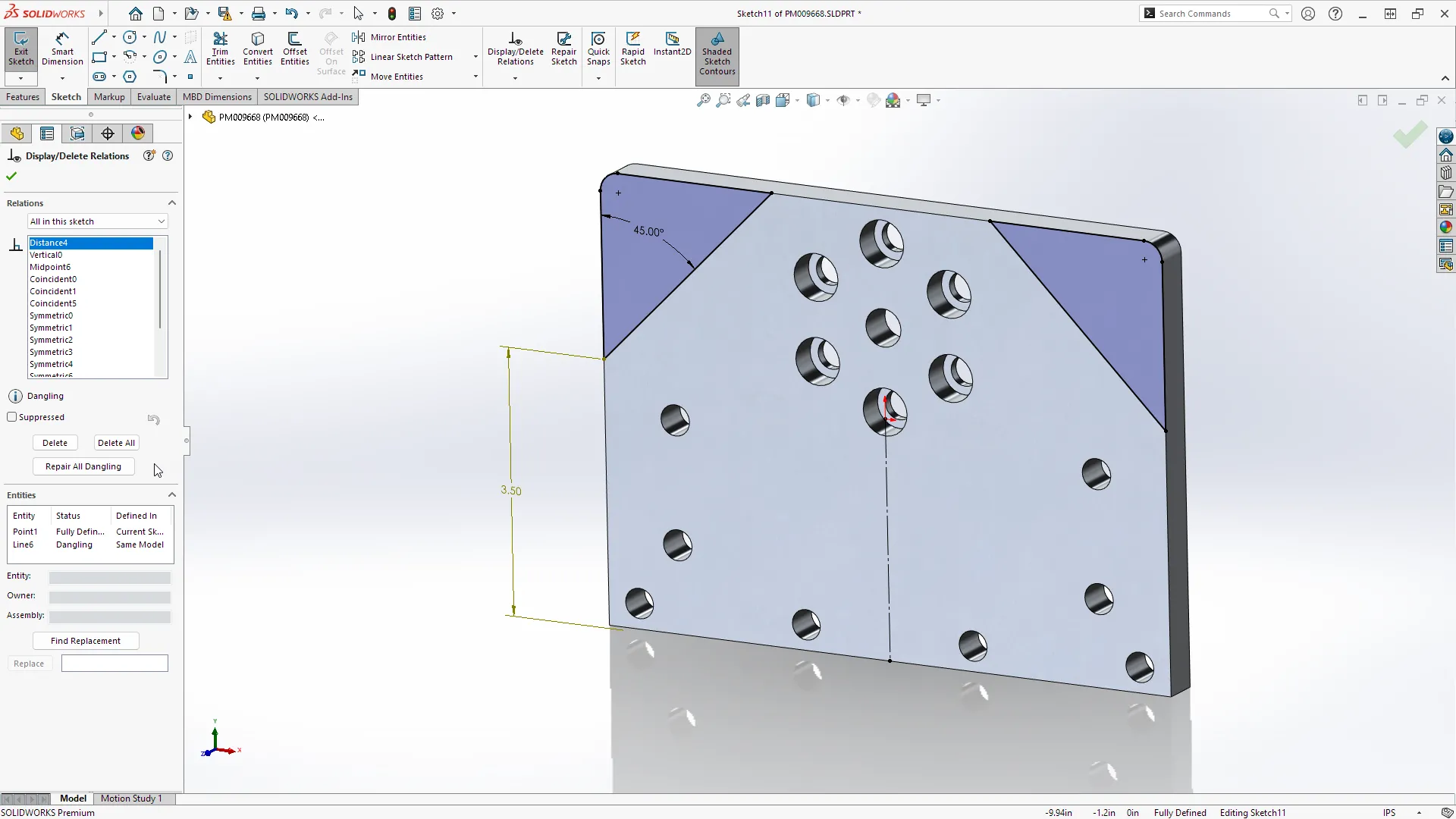The height and width of the screenshot is (819, 1456).
Task: Collapse the Relations section
Action: (x=172, y=203)
